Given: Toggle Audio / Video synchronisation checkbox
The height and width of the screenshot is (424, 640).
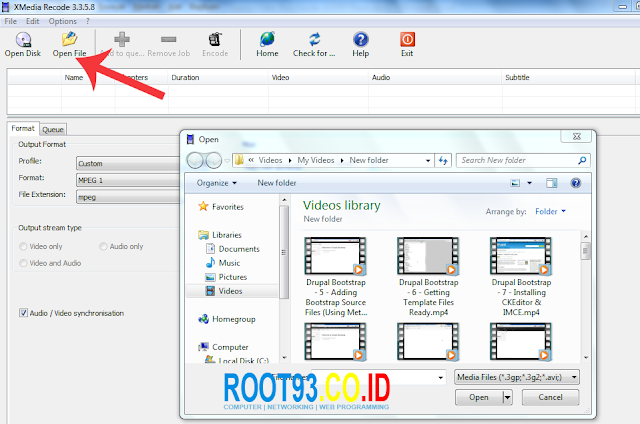Looking at the screenshot, I should (23, 313).
